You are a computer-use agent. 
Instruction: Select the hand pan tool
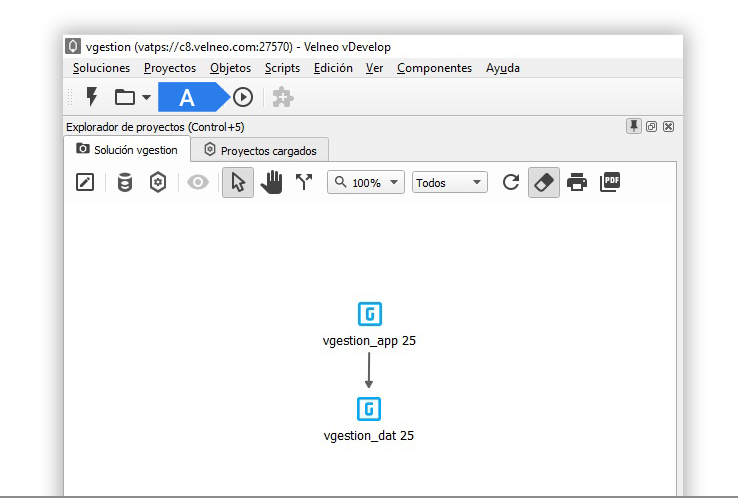pyautogui.click(x=272, y=182)
